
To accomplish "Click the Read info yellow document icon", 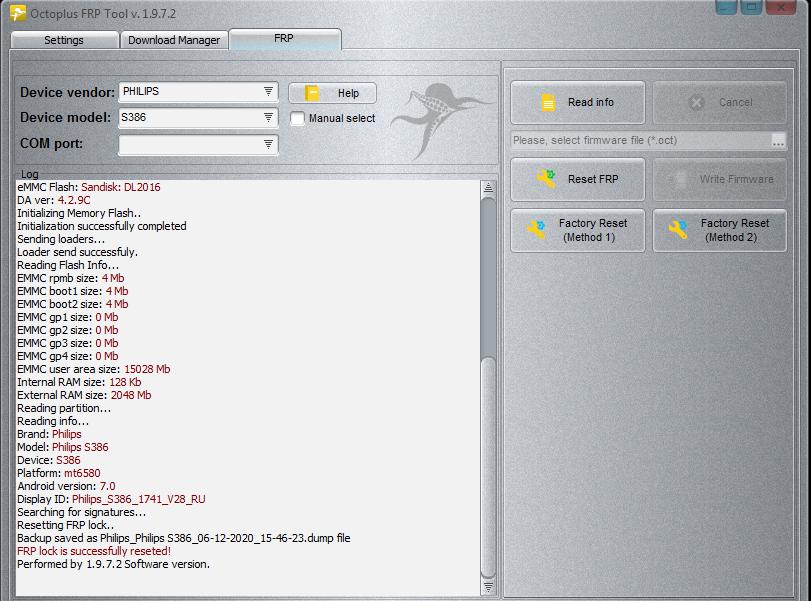I will coord(548,102).
